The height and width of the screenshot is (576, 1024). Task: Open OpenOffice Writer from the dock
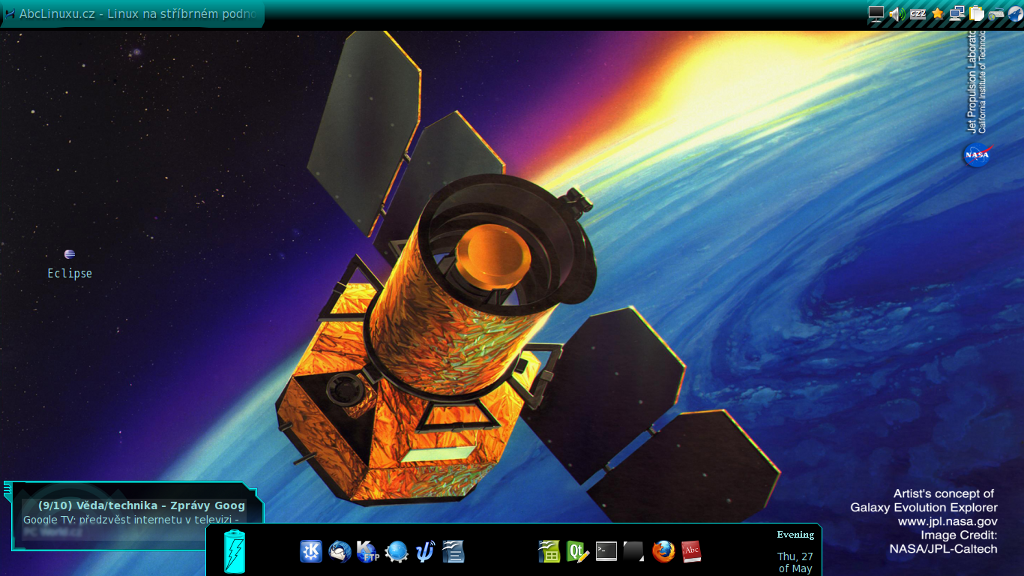pos(453,552)
